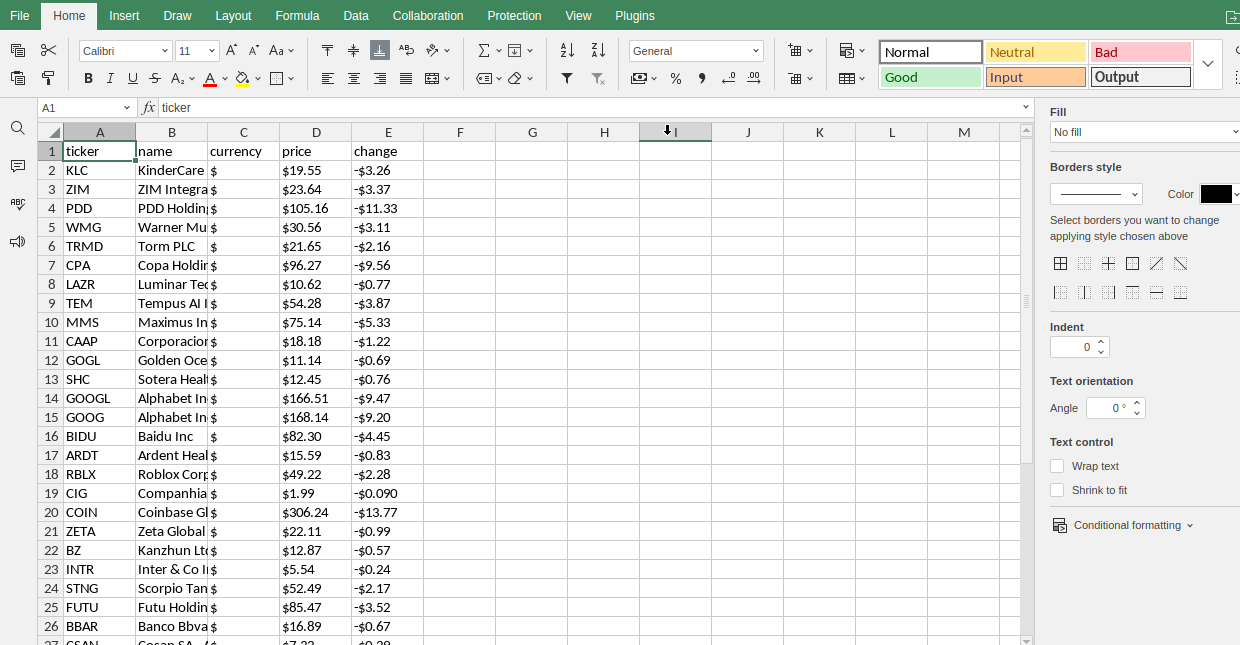The height and width of the screenshot is (645, 1240).
Task: Apply percent number style
Action: pos(677,77)
